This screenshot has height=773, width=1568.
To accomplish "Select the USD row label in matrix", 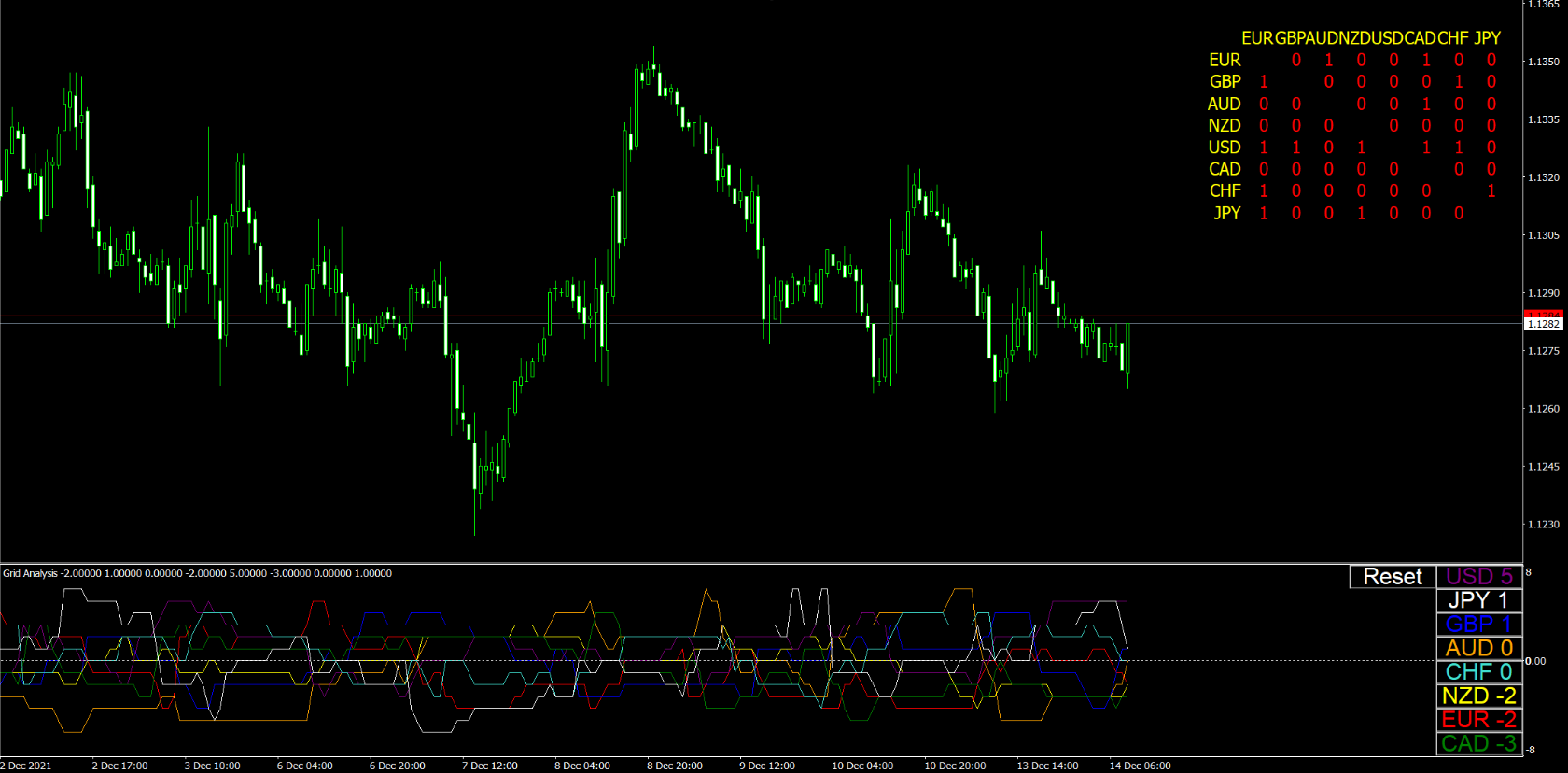I will (1225, 148).
